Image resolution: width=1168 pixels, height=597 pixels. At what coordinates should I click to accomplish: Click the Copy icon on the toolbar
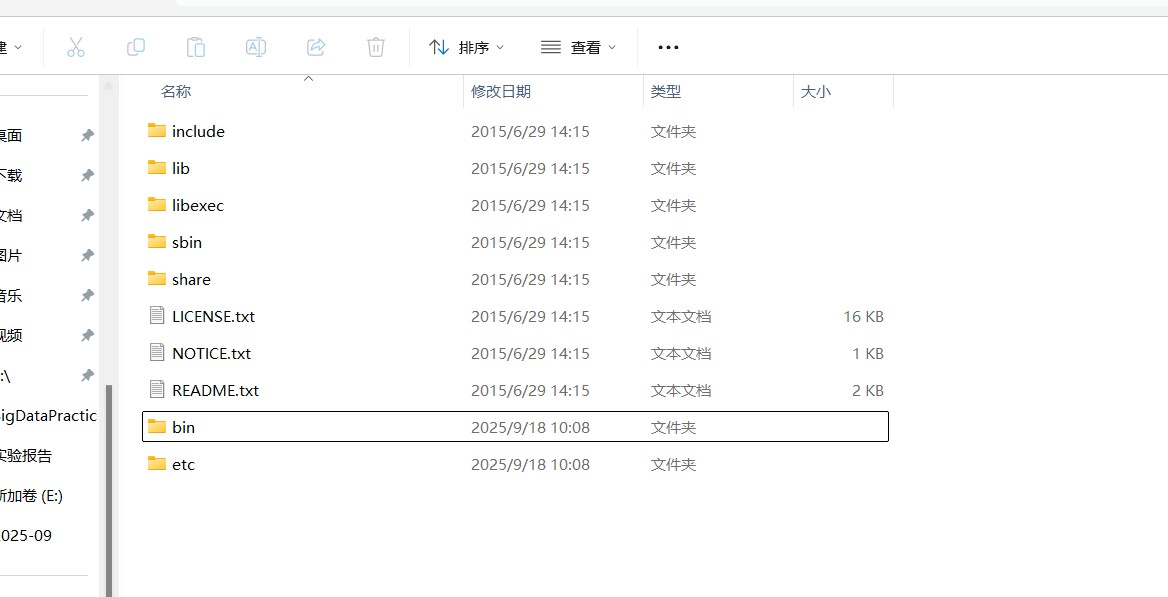[136, 46]
